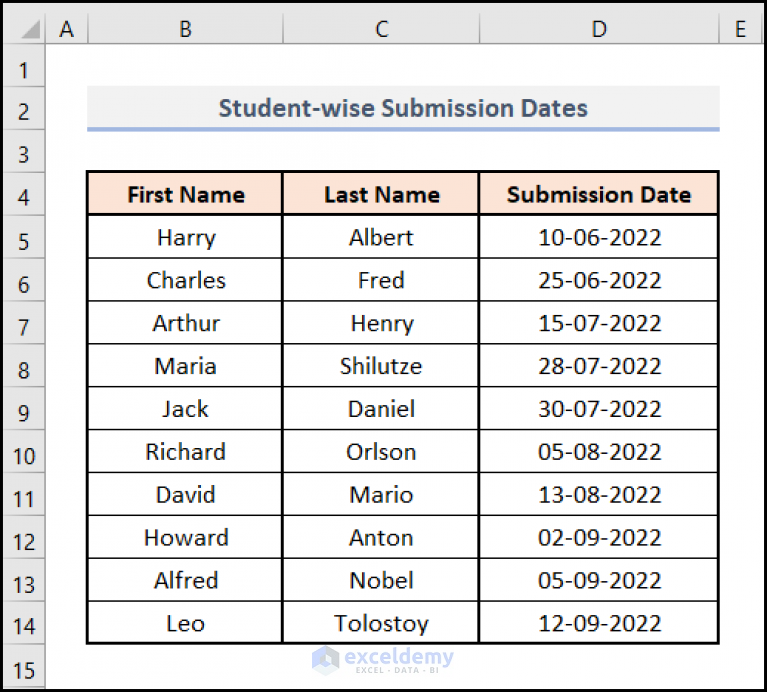Select the date cell 25-06-2022
The image size is (767, 692).
pyautogui.click(x=599, y=280)
